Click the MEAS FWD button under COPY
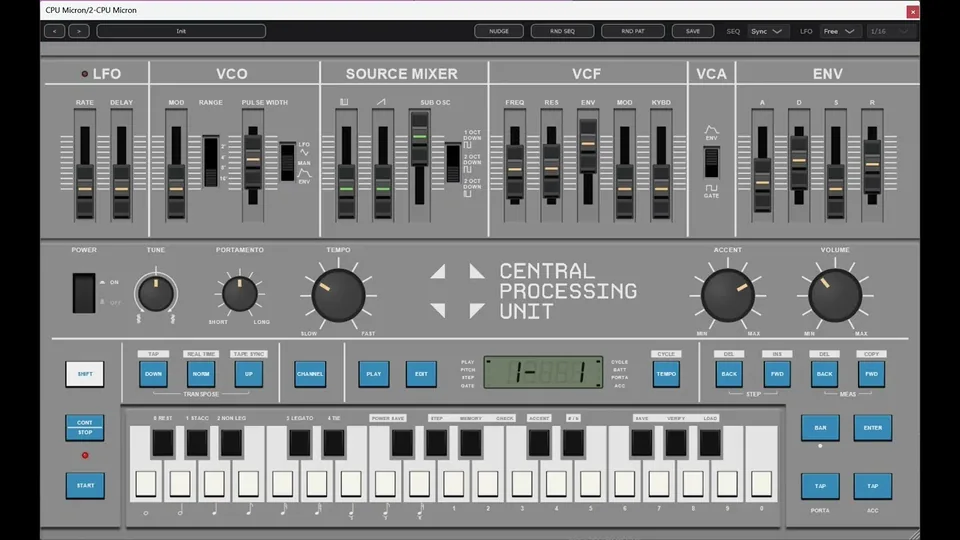960x540 pixels. [871, 374]
